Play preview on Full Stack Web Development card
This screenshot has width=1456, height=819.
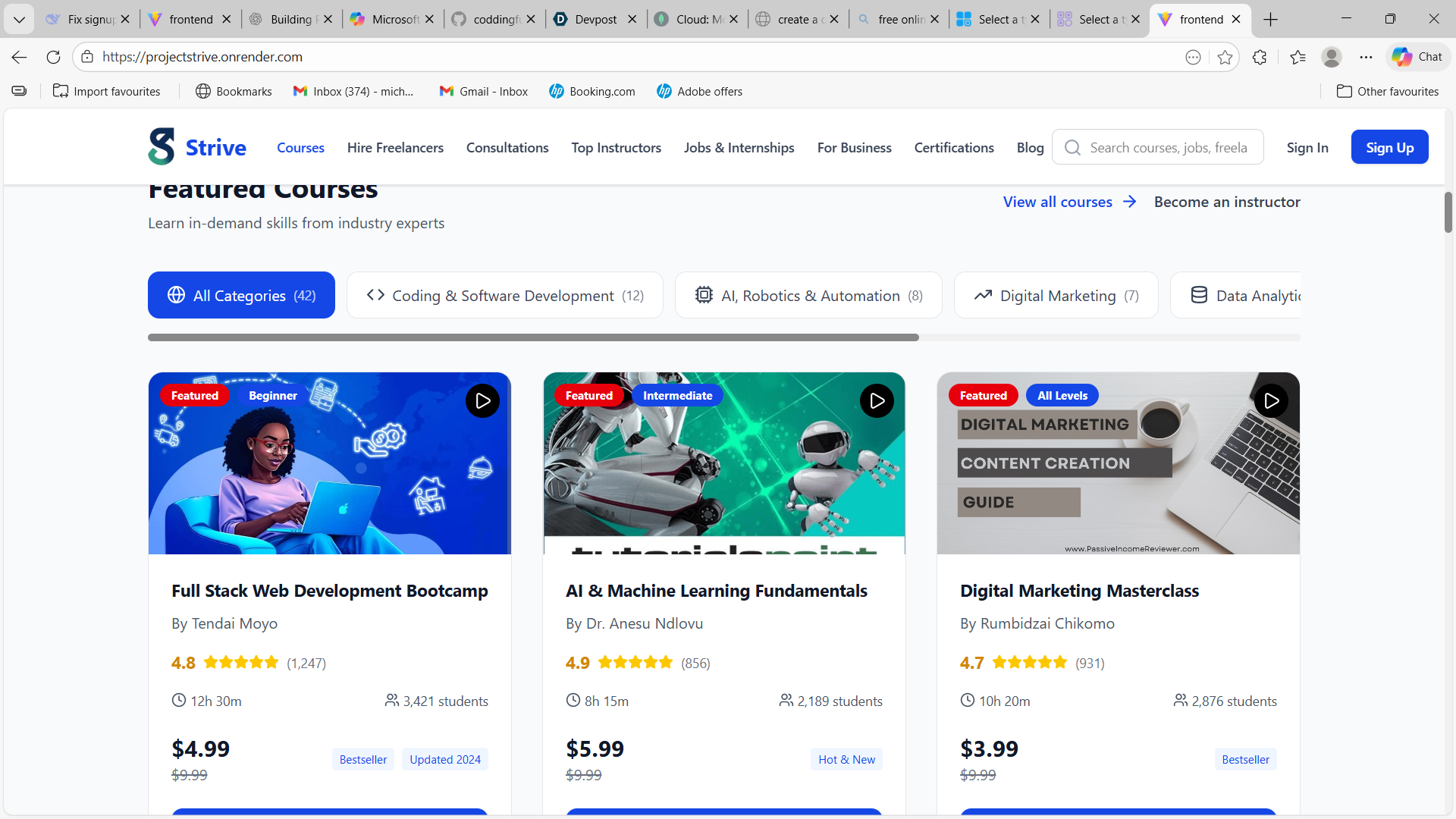coord(482,401)
